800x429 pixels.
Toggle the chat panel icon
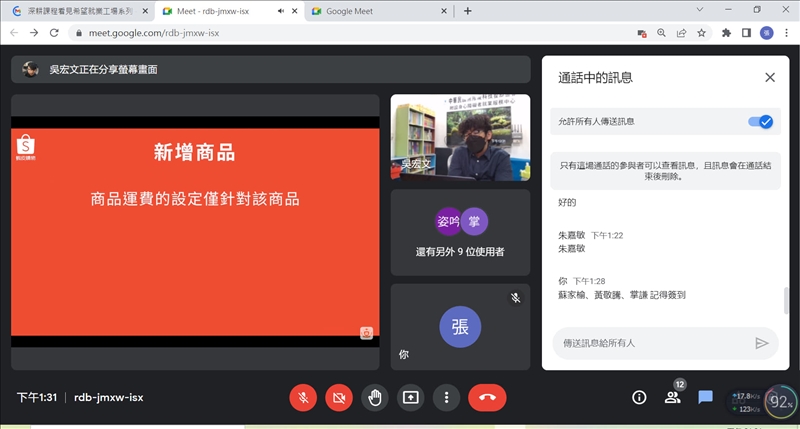click(705, 397)
